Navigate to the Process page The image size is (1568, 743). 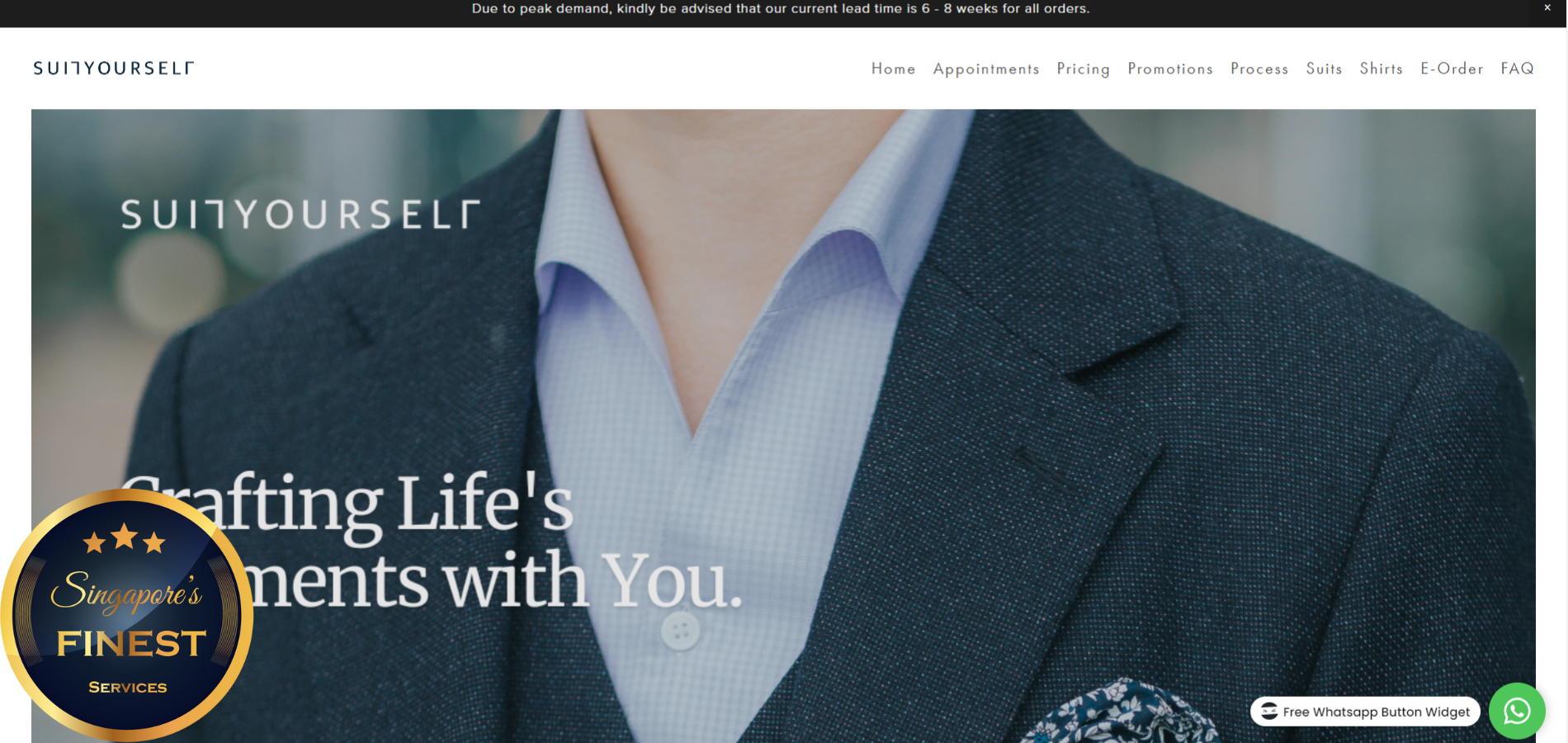tap(1259, 69)
